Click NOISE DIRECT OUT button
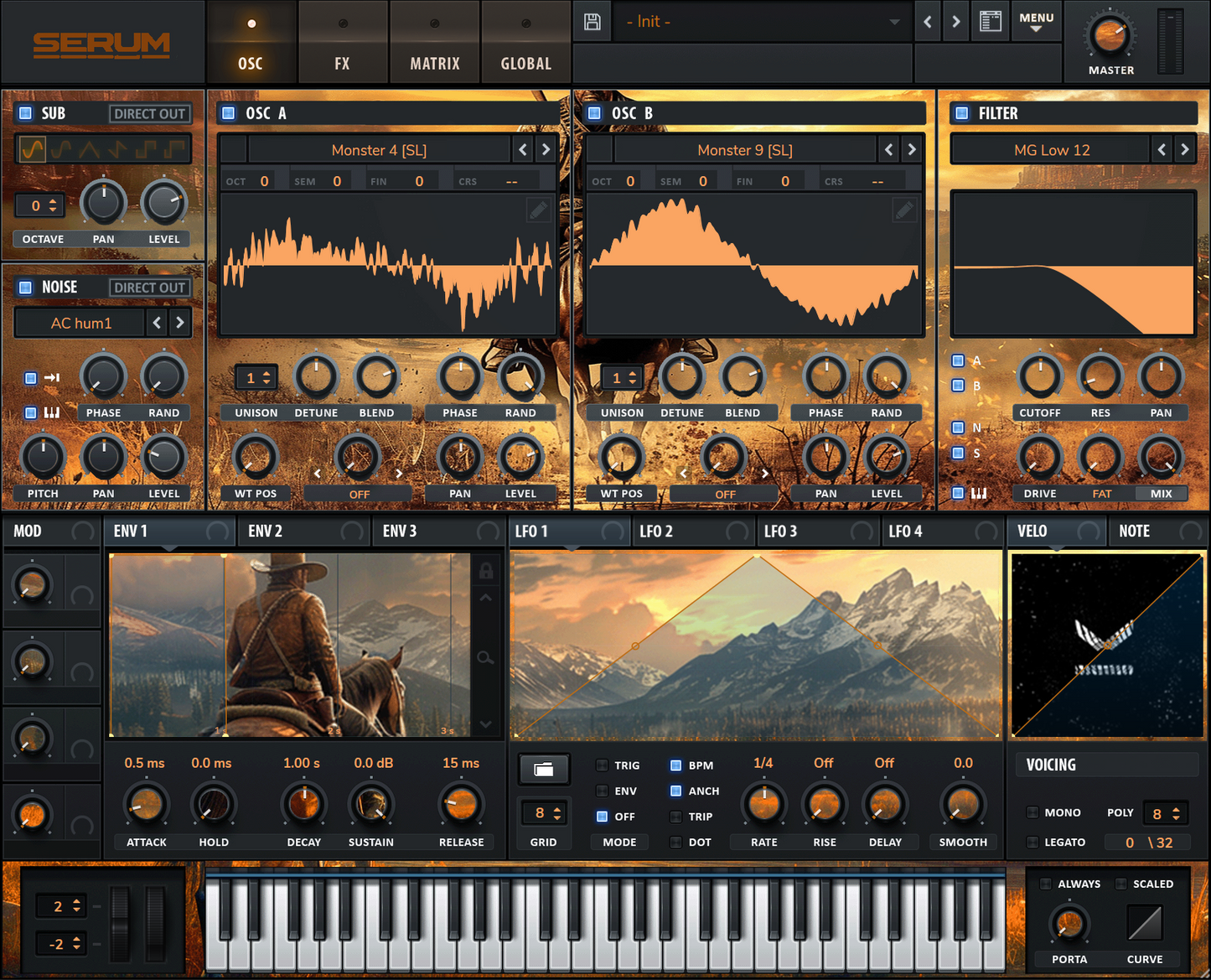The width and height of the screenshot is (1211, 980). [149, 288]
